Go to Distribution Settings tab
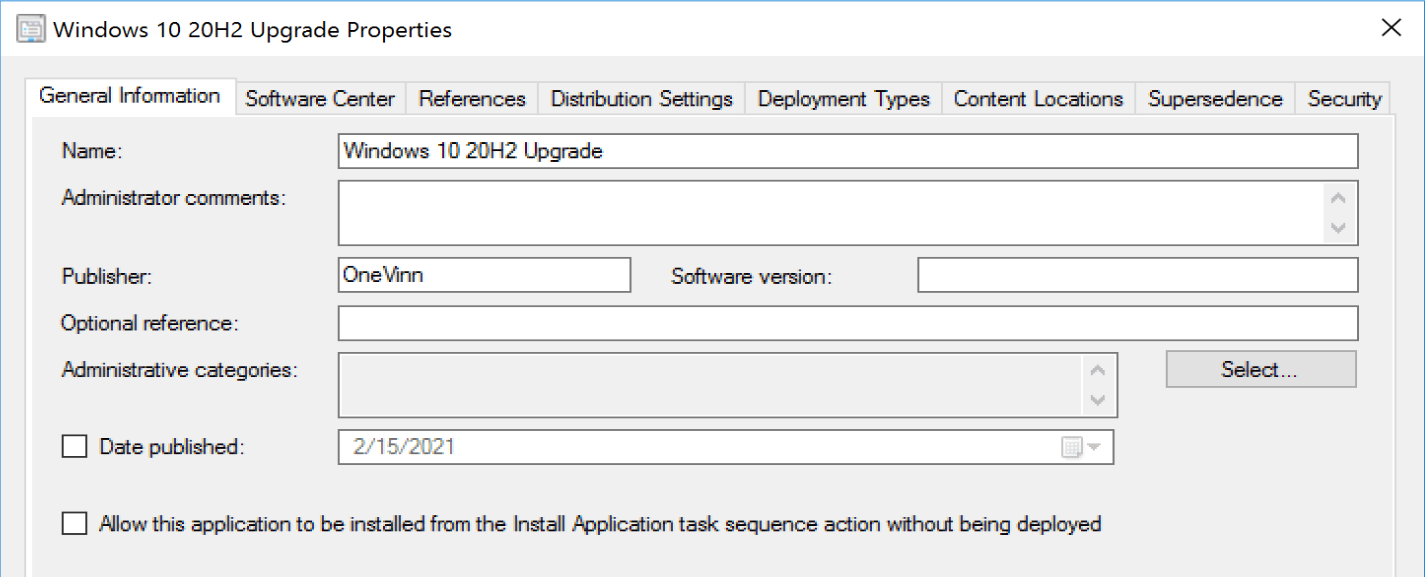1425x577 pixels. point(641,99)
